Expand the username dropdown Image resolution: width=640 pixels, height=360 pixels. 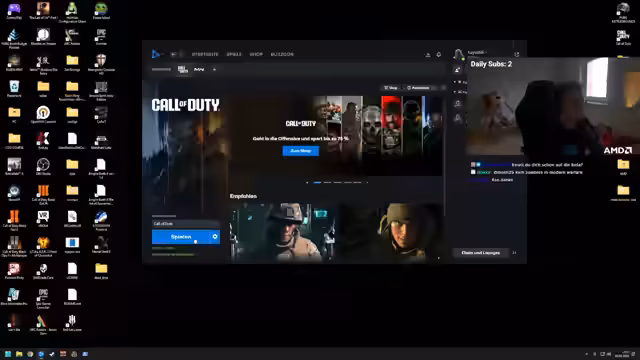point(477,53)
